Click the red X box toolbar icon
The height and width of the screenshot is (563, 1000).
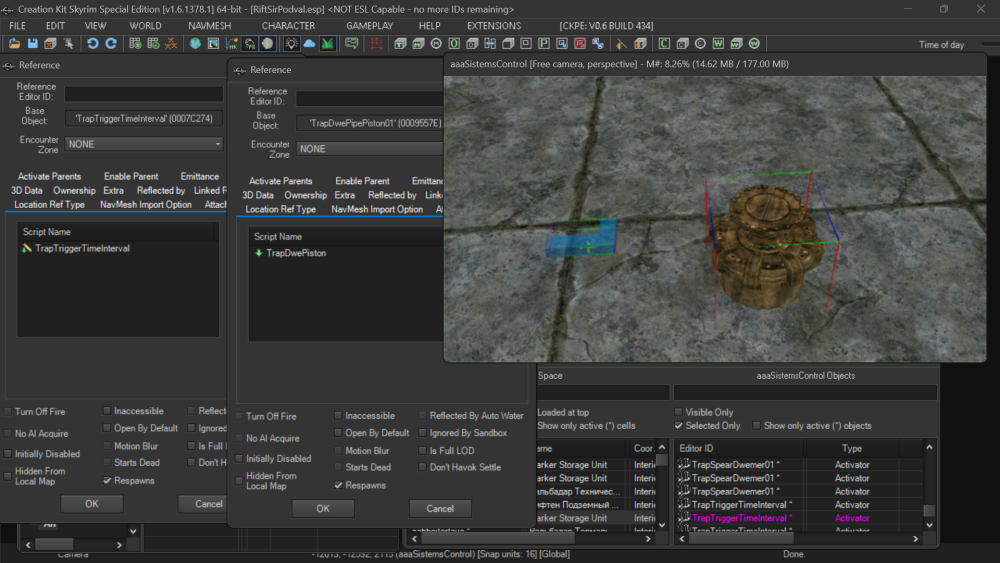580,43
